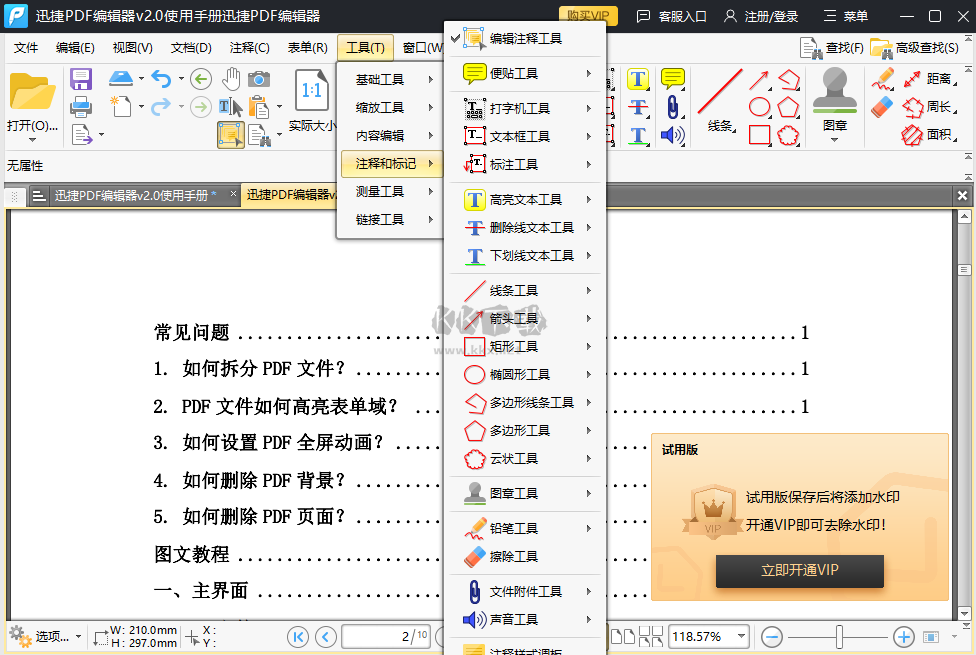This screenshot has height=655, width=976.
Task: Select the toolbar arrow shape tool
Action: 759,80
